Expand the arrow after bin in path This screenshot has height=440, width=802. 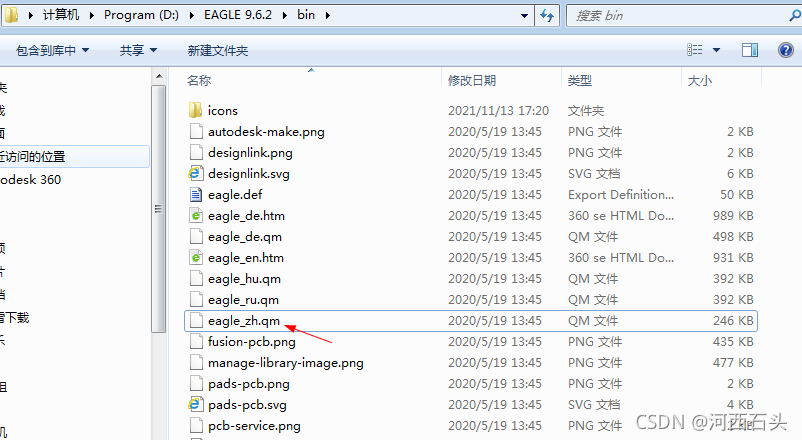(327, 15)
